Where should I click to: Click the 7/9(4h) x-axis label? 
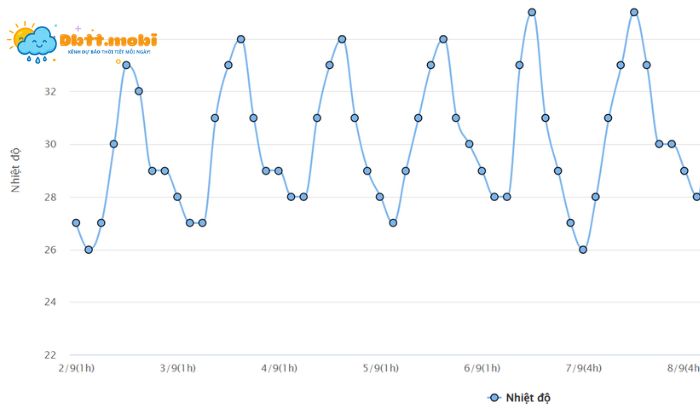(583, 368)
